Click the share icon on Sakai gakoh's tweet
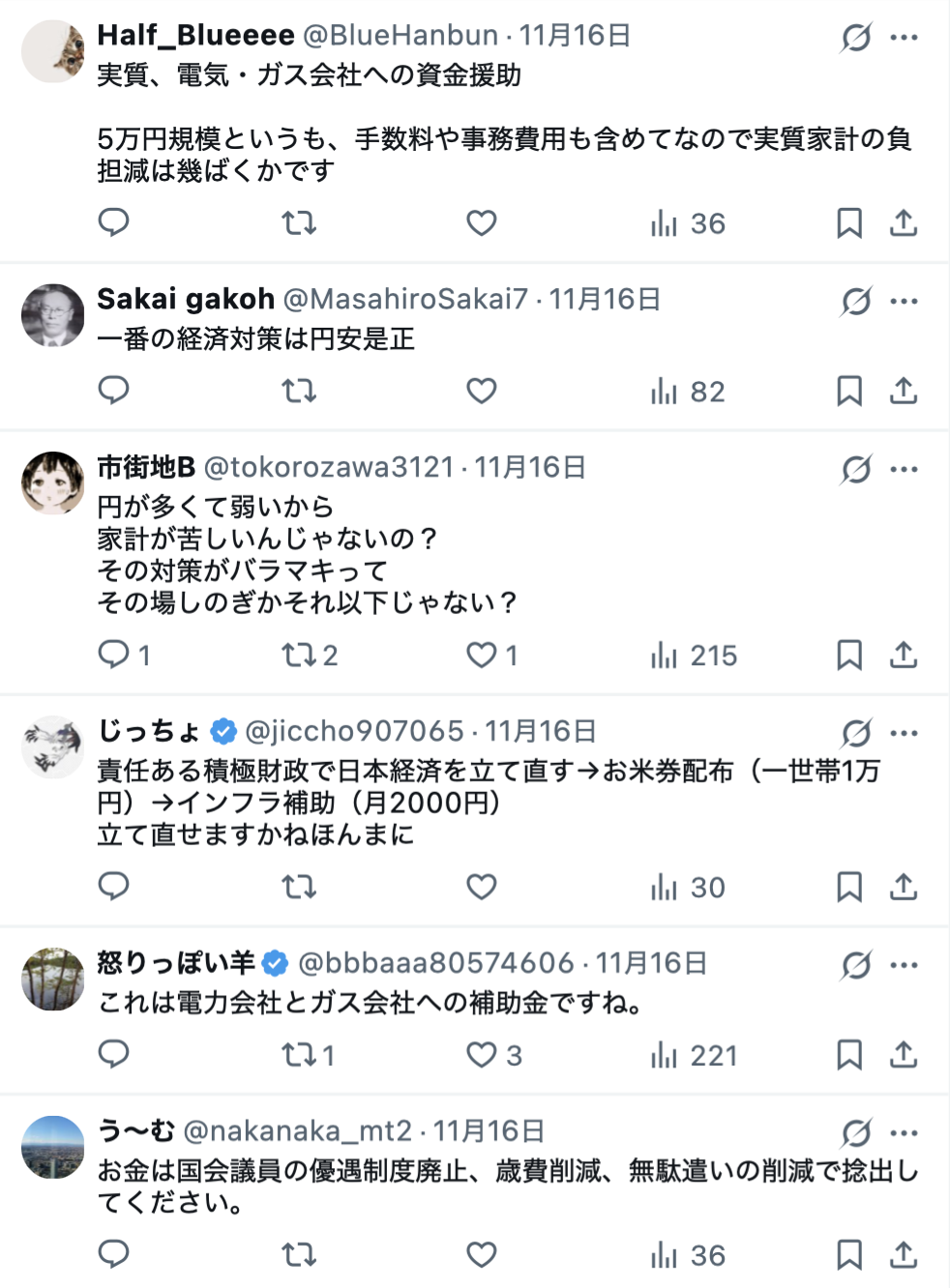This screenshot has width=950, height=1288. click(x=904, y=392)
